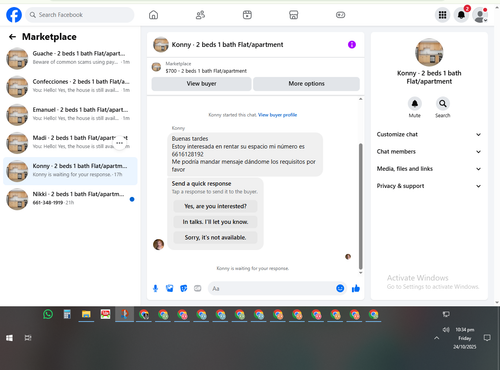The width and height of the screenshot is (500, 370).
Task: Click the message input field
Action: coord(272,288)
